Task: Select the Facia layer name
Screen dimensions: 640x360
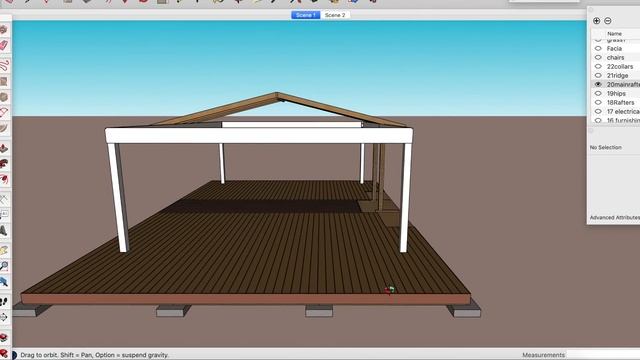Action: click(614, 49)
